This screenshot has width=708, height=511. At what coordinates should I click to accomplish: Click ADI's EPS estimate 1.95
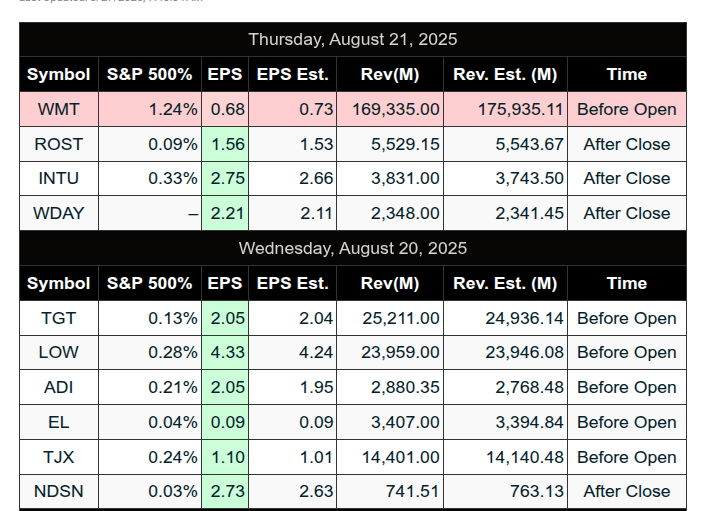293,387
